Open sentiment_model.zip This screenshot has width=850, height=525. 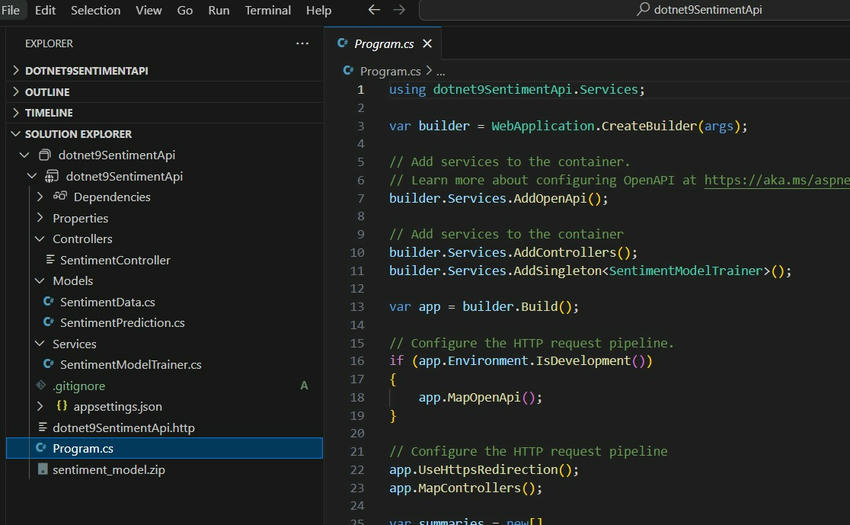click(x=108, y=470)
